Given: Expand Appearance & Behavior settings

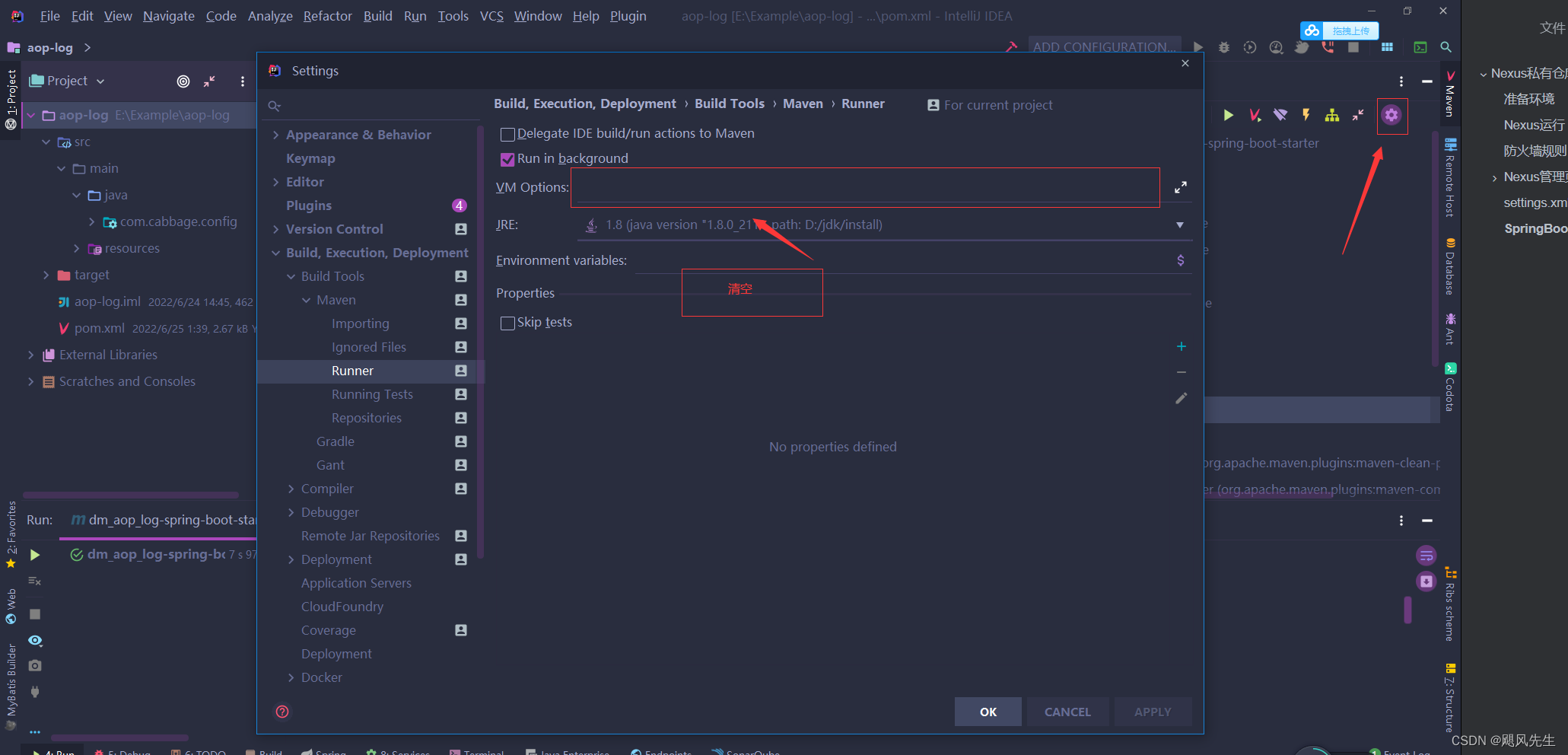Looking at the screenshot, I should (x=275, y=135).
